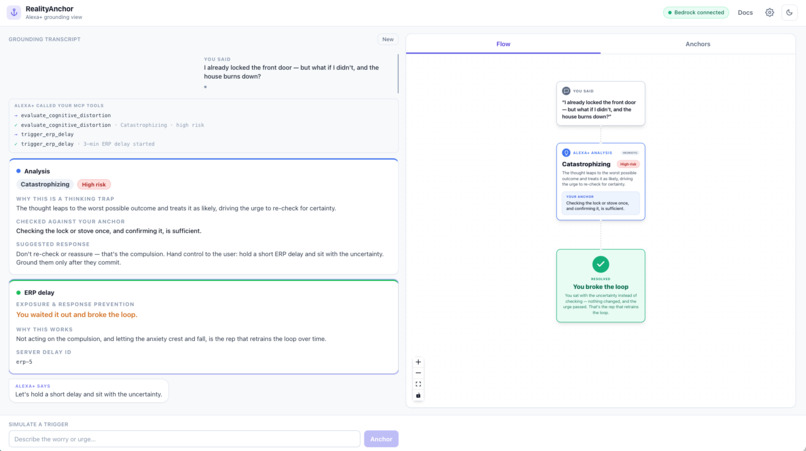Click 'Not acting on the compulsion' explanation text
Screen dimensions: 806x451
pyautogui.click(x=171, y=339)
